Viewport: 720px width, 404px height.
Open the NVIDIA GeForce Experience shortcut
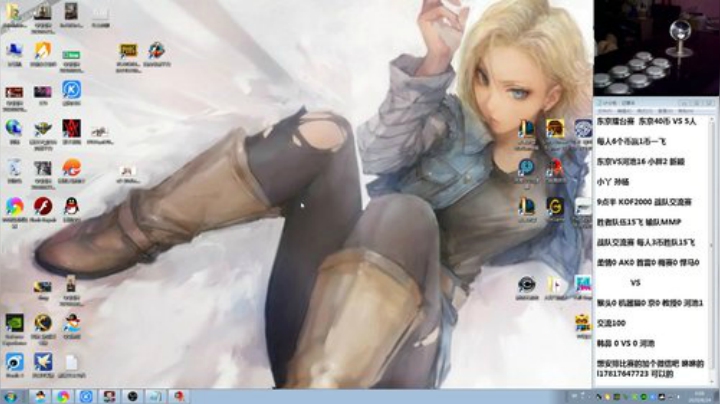pyautogui.click(x=14, y=323)
